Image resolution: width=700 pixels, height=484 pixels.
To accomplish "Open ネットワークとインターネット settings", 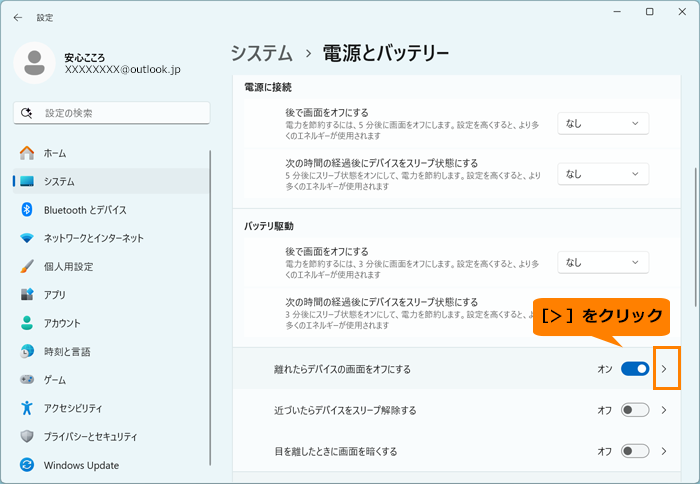I will (111, 238).
